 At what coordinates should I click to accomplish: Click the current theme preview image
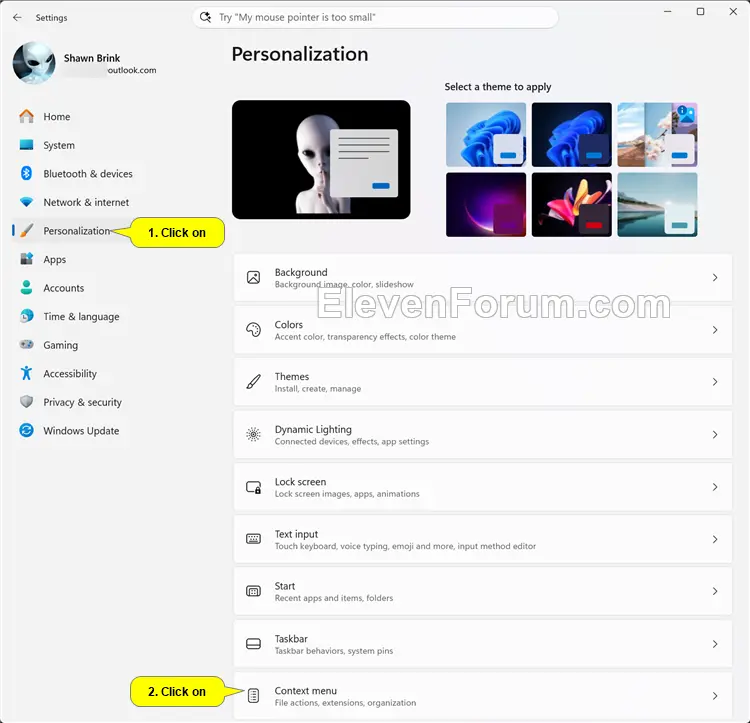321,159
